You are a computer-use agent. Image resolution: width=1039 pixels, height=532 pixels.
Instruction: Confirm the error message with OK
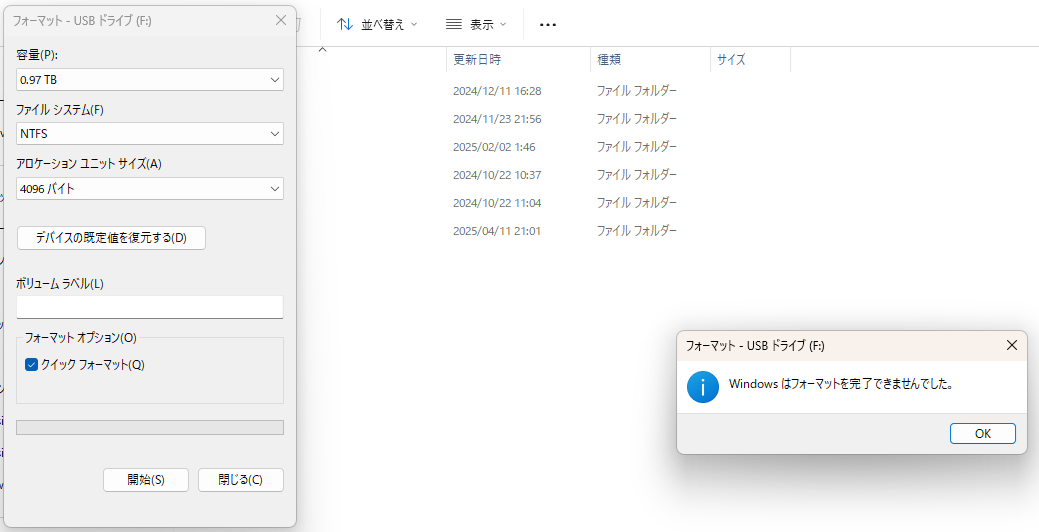tap(982, 433)
